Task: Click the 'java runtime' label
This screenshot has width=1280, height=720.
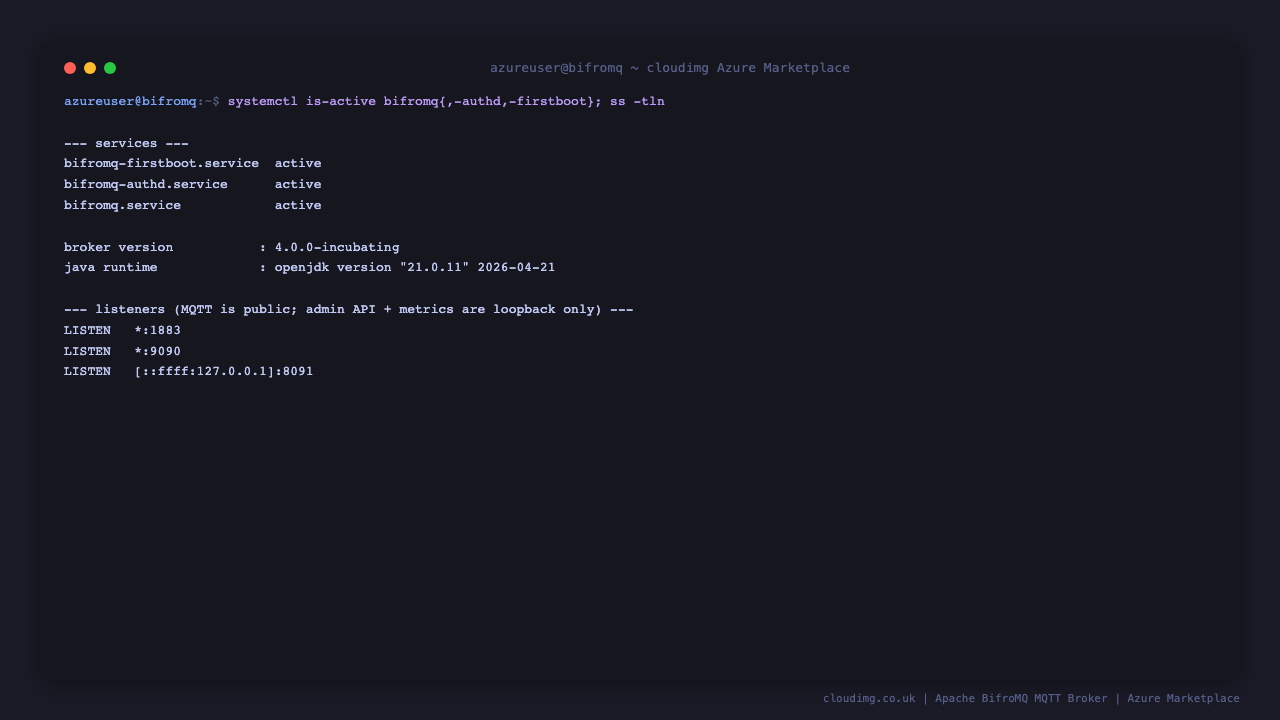Action: pyautogui.click(x=110, y=267)
